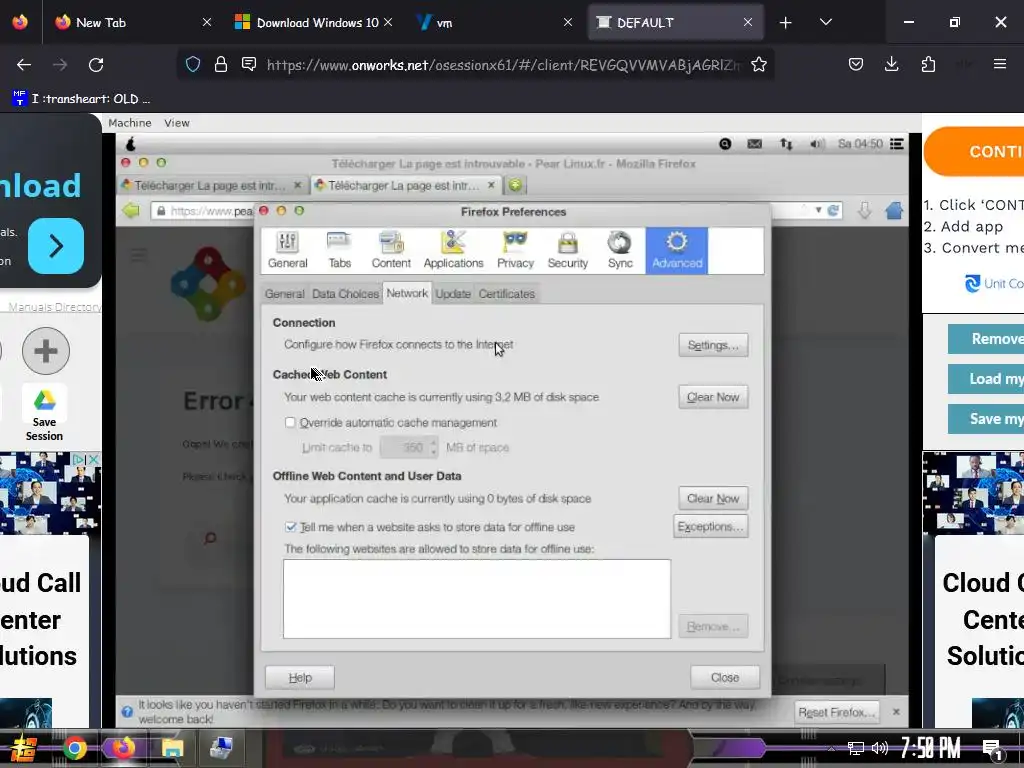Open the Pocket save icon
1024x768 pixels.
[856, 64]
